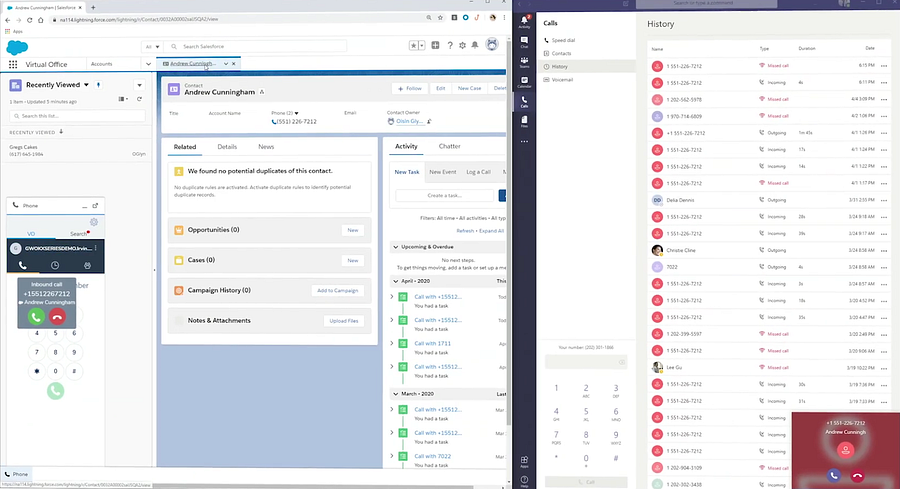This screenshot has width=900, height=489.
Task: Click Search this list field
Action: click(x=77, y=116)
